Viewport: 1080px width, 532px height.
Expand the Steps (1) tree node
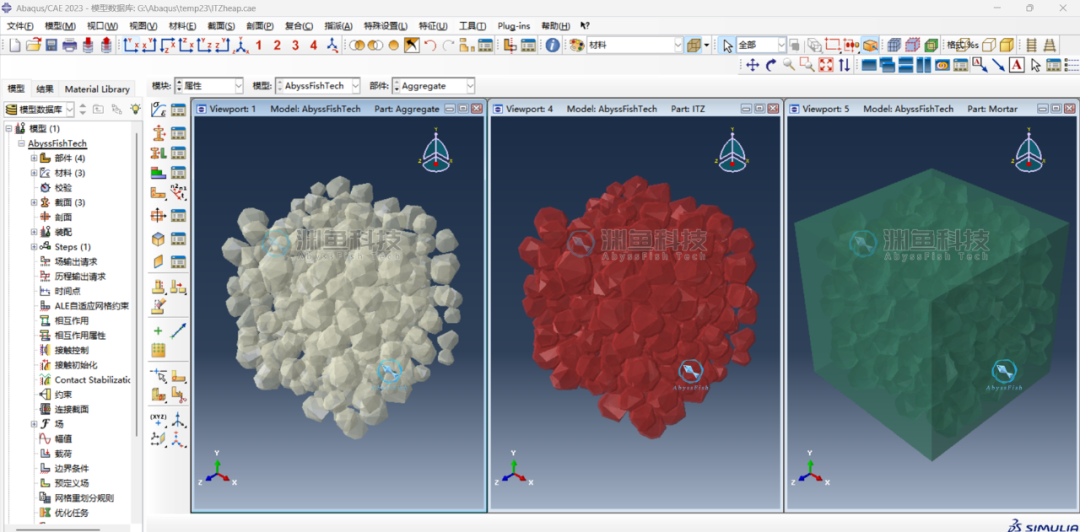point(34,247)
